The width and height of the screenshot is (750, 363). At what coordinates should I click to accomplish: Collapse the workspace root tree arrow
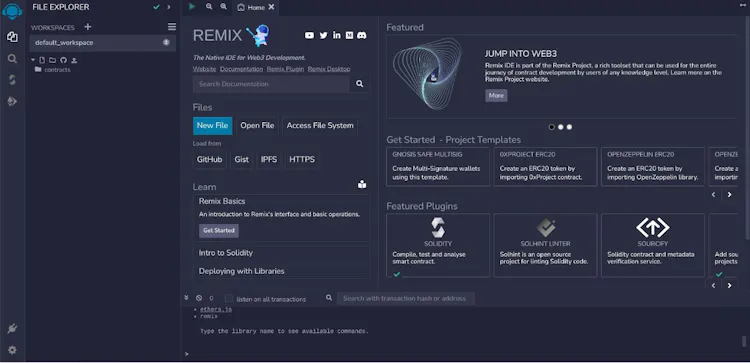coord(33,60)
